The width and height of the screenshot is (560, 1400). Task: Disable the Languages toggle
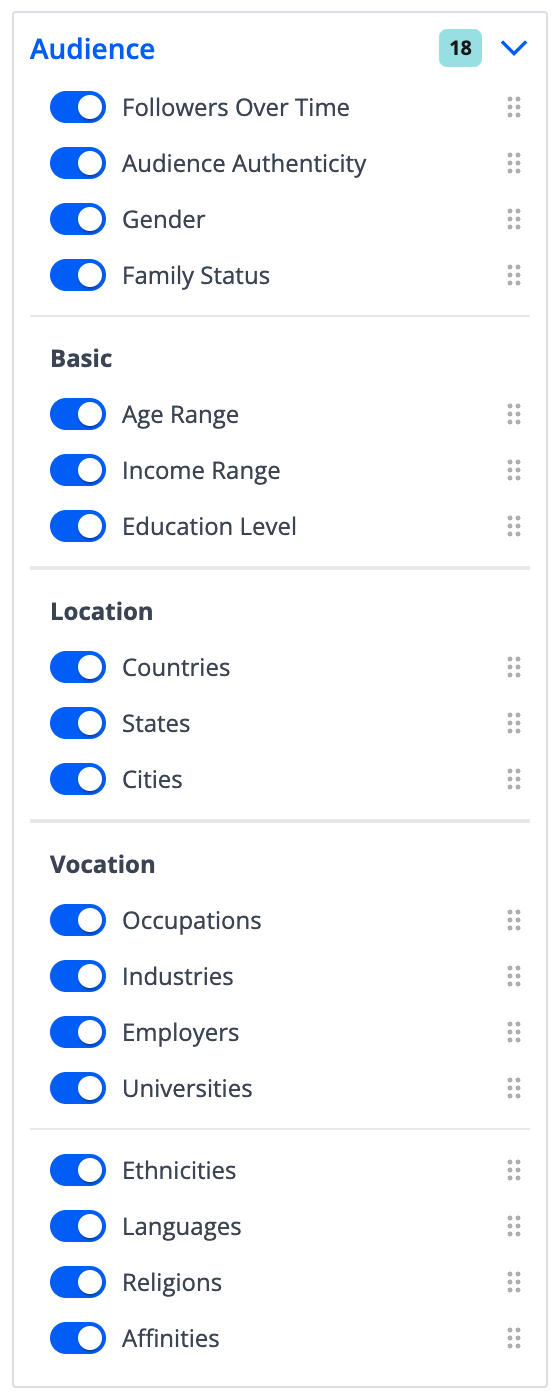click(78, 1227)
